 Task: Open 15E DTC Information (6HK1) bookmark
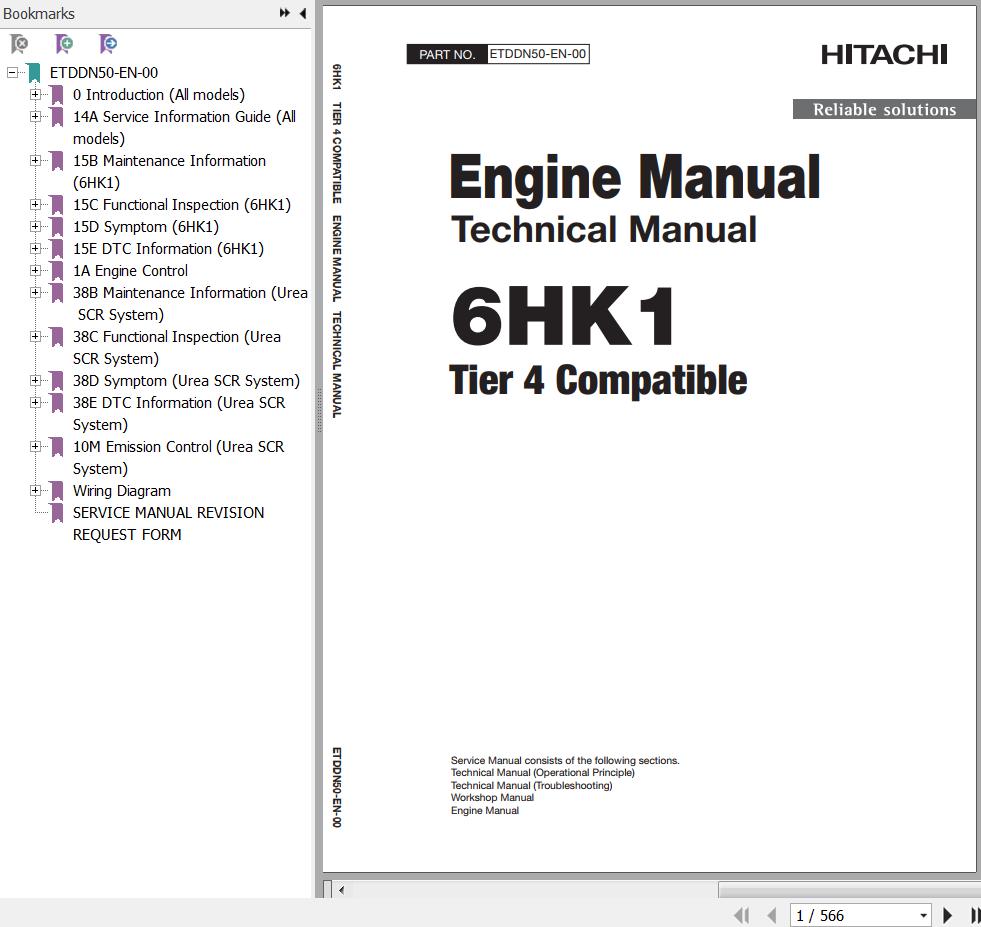[168, 249]
